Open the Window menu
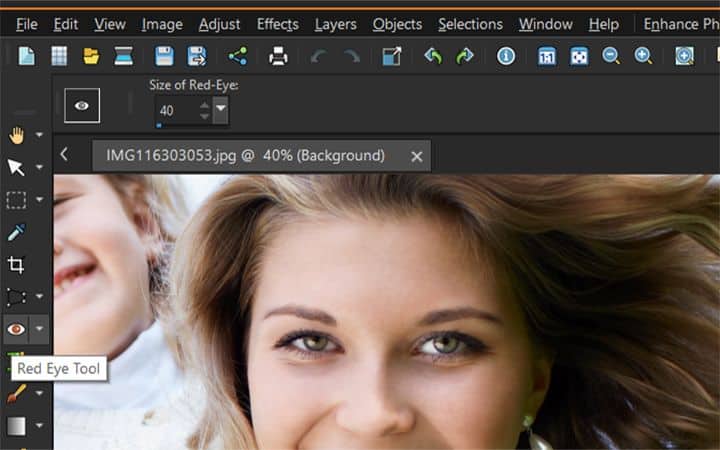 click(546, 24)
